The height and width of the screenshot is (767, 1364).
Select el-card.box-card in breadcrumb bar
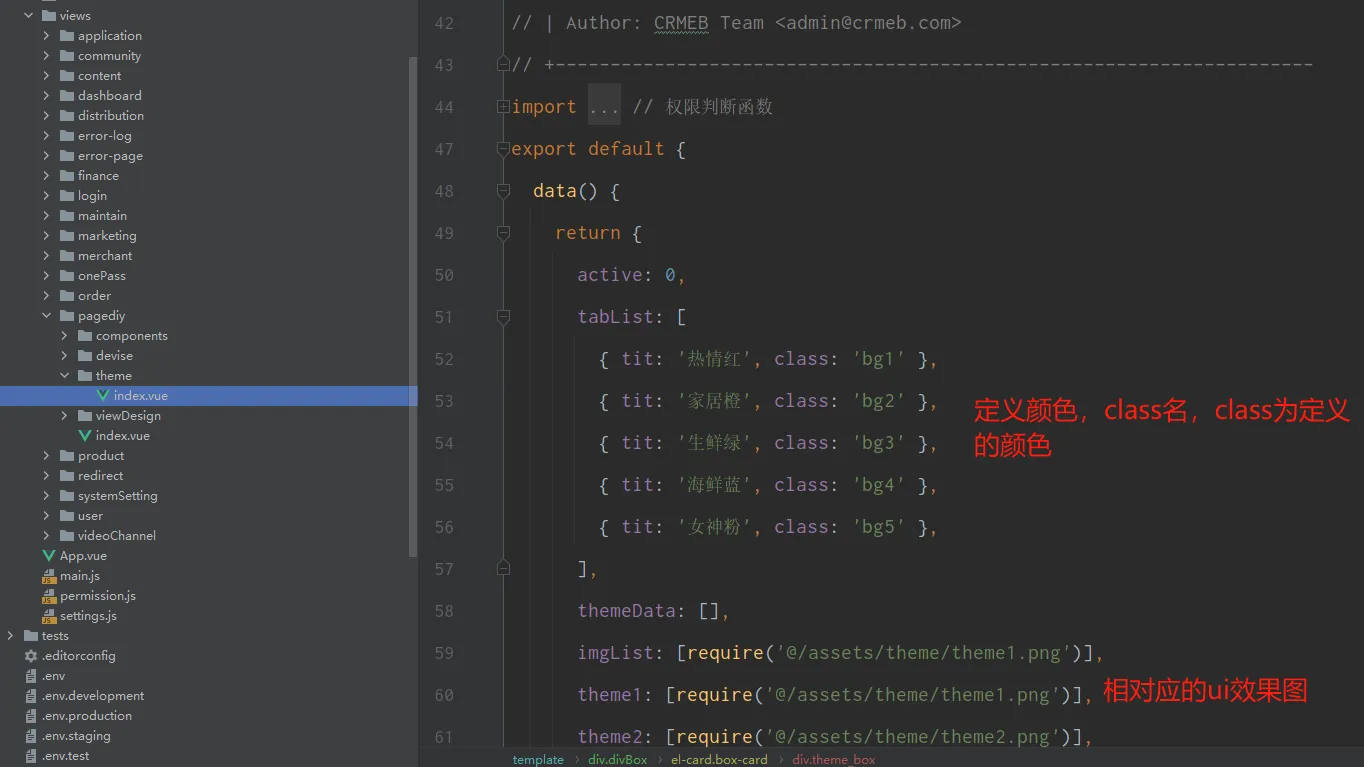pyautogui.click(x=720, y=759)
